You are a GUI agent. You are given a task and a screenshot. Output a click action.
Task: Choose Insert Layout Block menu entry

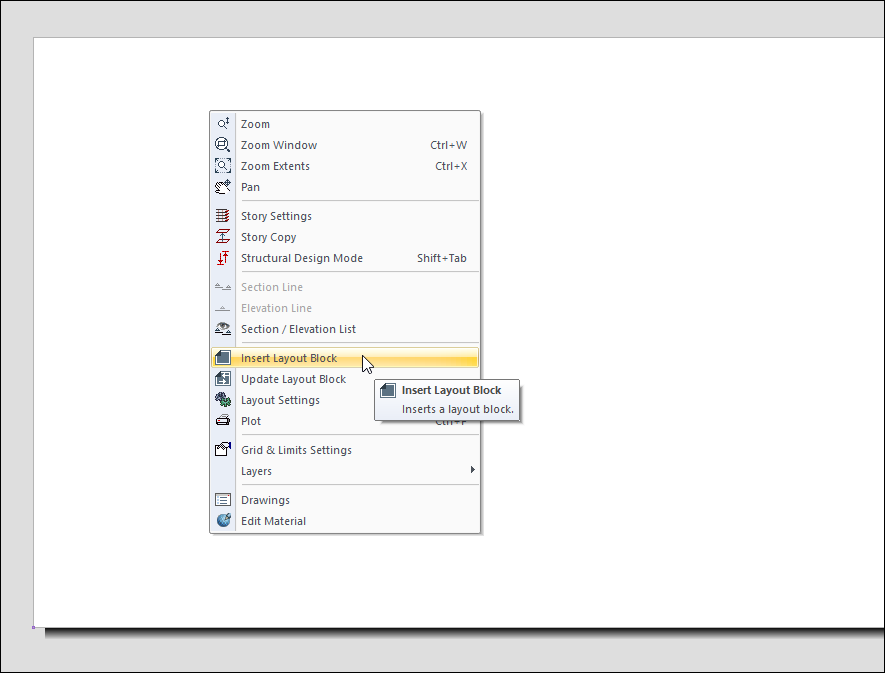coord(289,358)
